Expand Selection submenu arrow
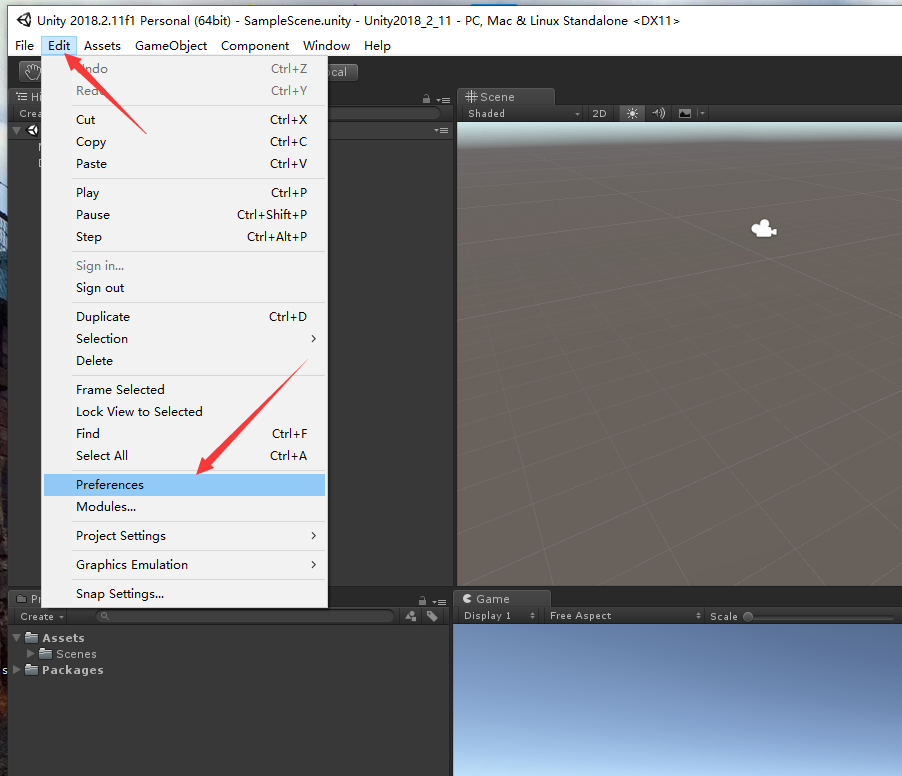This screenshot has height=776, width=902. (314, 338)
